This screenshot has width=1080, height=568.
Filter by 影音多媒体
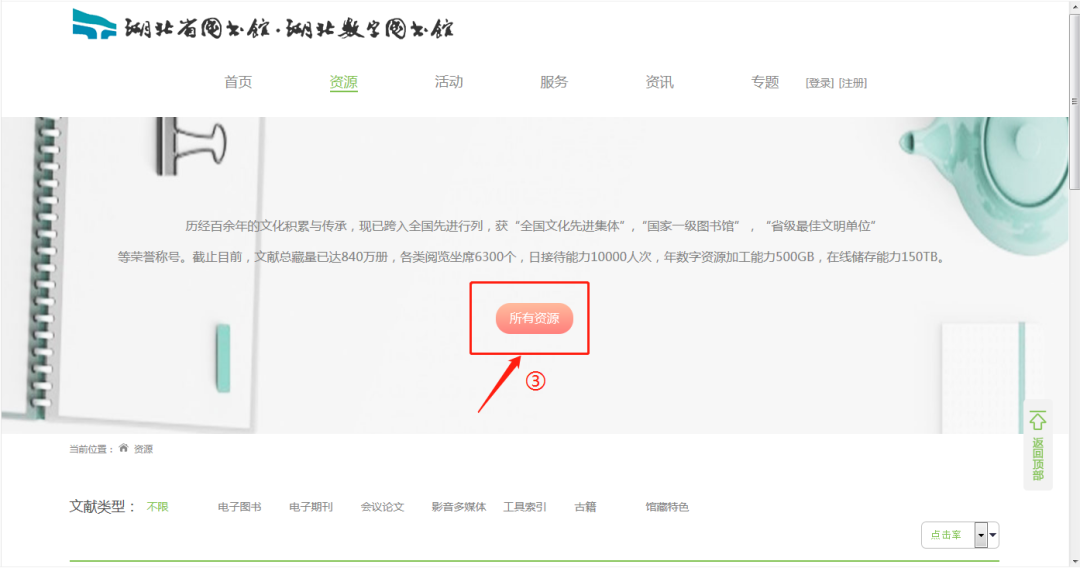coord(459,507)
